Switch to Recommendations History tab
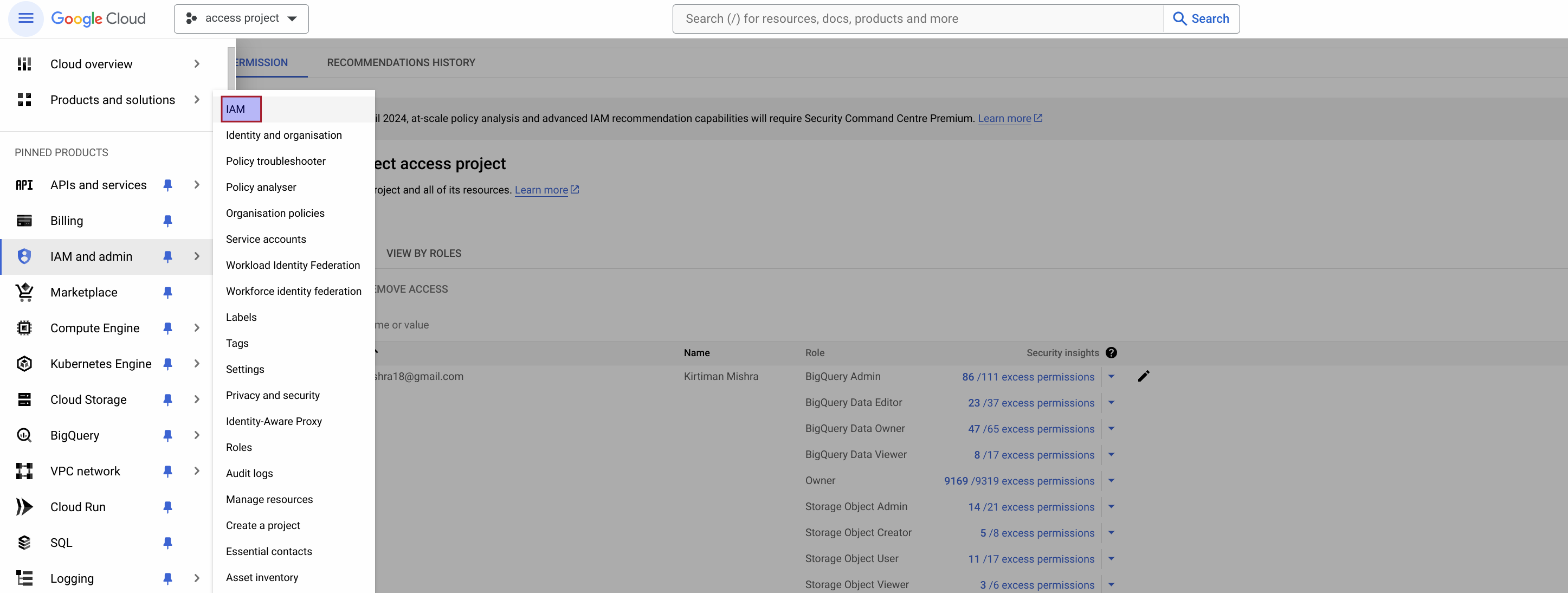 point(401,63)
